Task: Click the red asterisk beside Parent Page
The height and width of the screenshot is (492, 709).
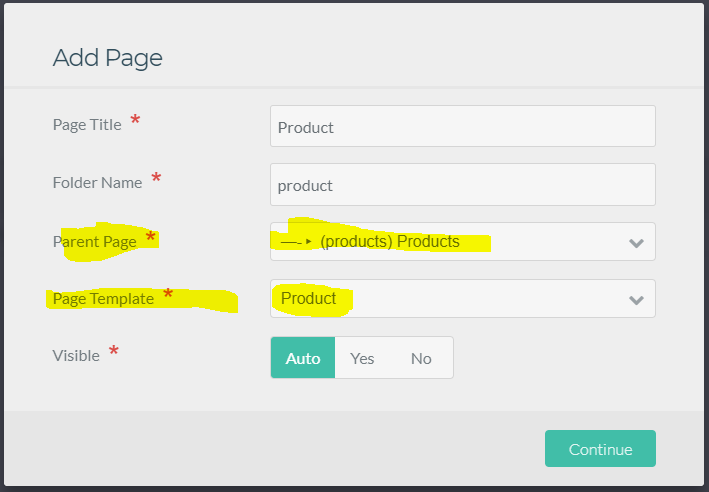Action: coord(151,238)
